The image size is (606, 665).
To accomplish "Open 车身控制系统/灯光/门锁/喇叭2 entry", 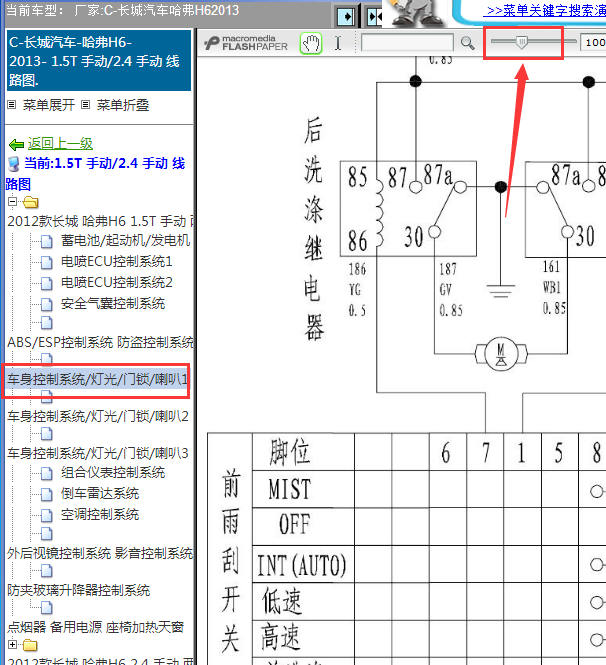I will tap(98, 416).
